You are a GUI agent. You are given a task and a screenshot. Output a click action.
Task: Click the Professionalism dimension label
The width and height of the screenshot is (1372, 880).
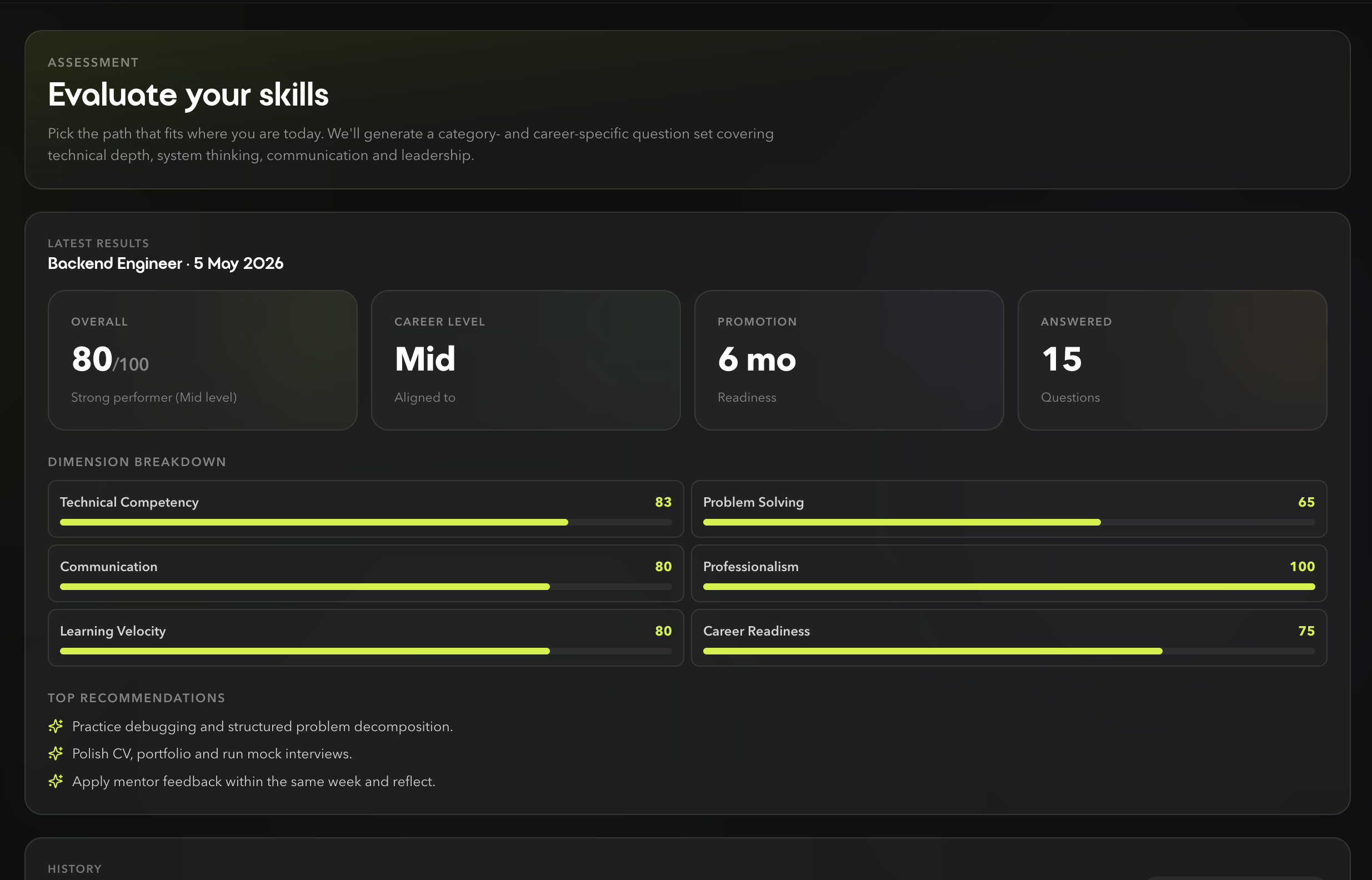(751, 567)
